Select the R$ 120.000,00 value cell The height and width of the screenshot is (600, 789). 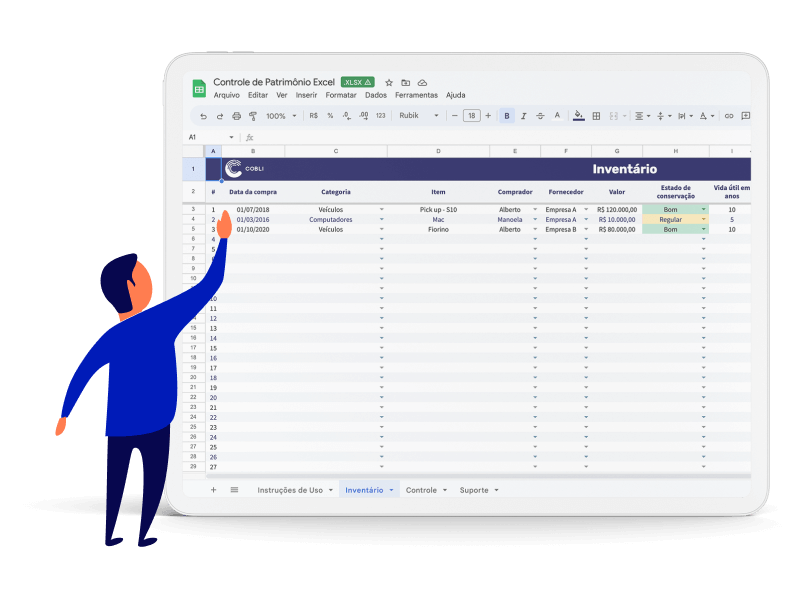[x=617, y=209]
